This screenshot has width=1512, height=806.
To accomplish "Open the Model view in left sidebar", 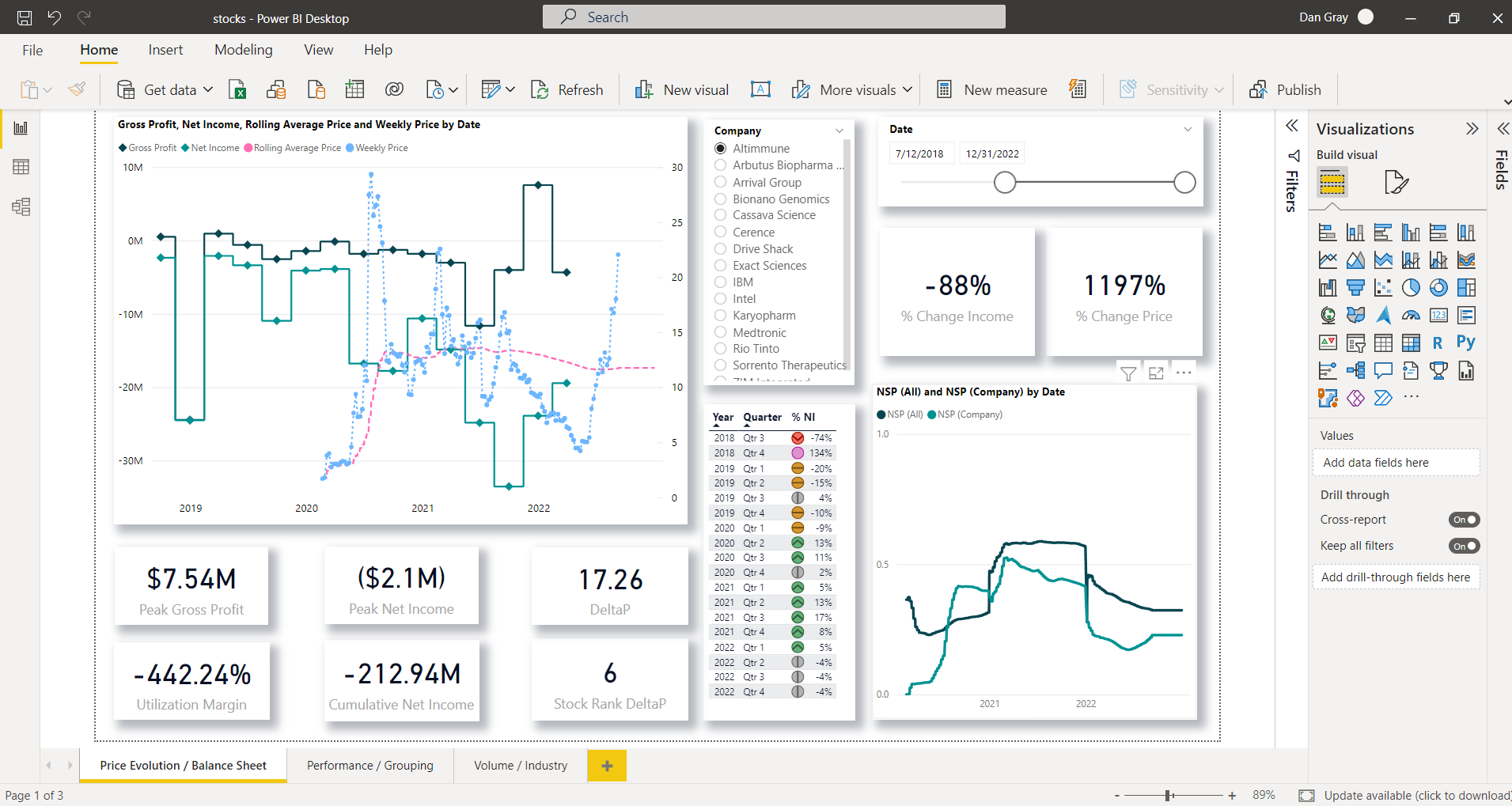I will (21, 207).
